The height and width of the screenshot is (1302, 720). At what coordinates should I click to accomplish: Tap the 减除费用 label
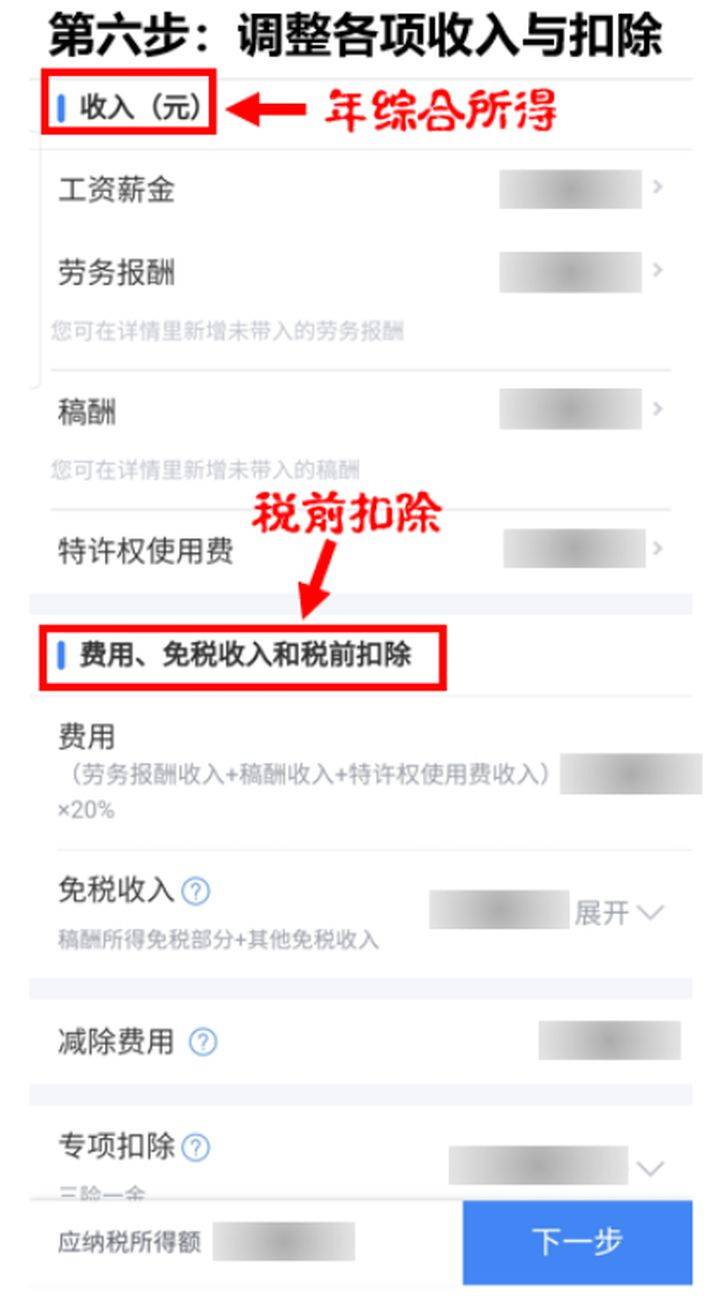tap(116, 1043)
